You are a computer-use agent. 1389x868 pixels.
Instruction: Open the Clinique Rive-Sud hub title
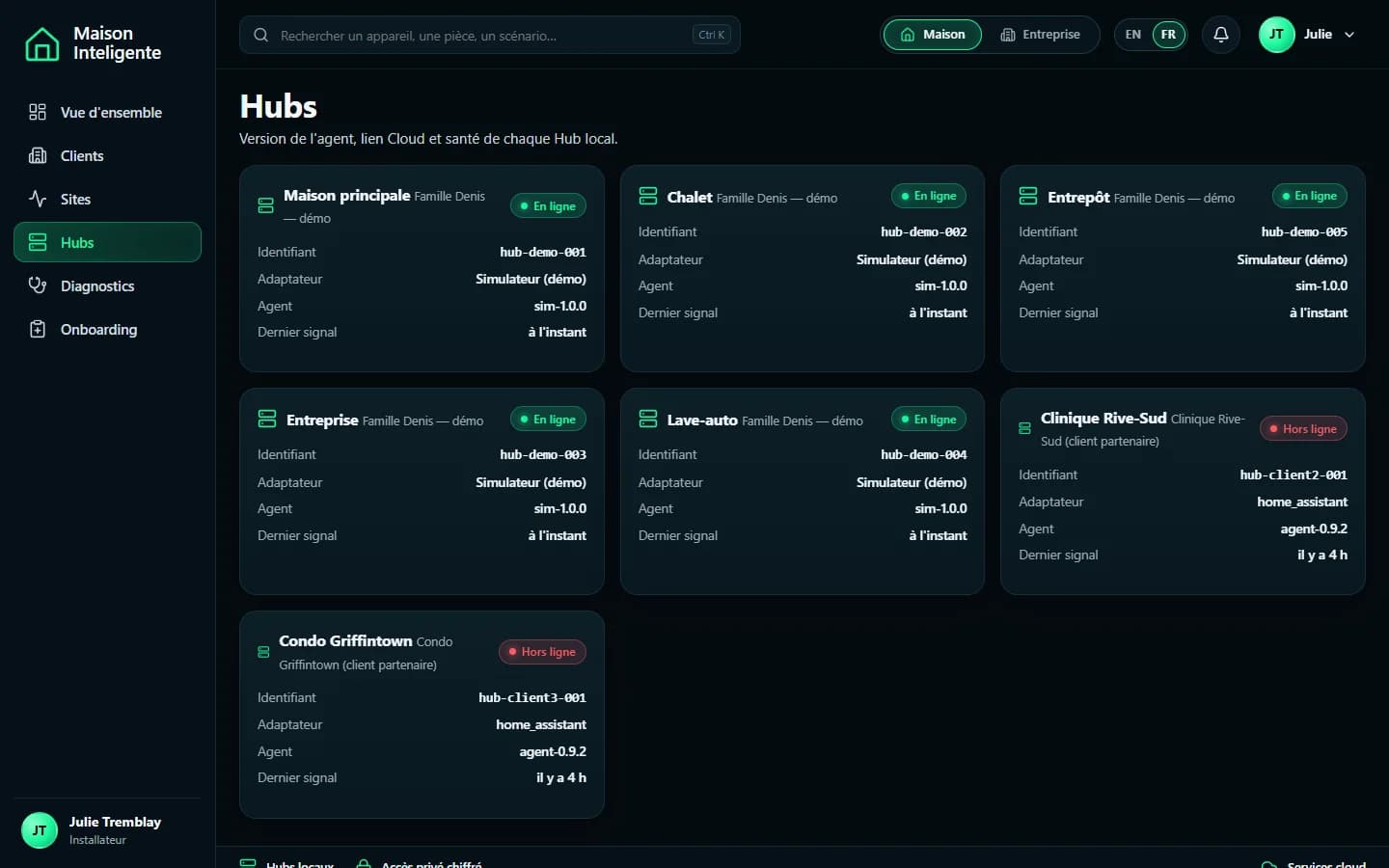(x=1103, y=419)
